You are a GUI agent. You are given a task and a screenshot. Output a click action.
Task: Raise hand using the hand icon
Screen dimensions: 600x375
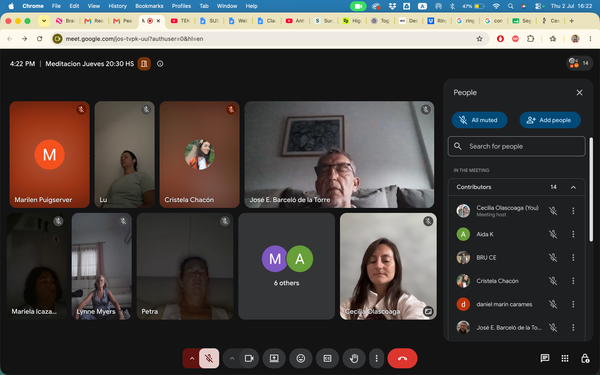354,358
